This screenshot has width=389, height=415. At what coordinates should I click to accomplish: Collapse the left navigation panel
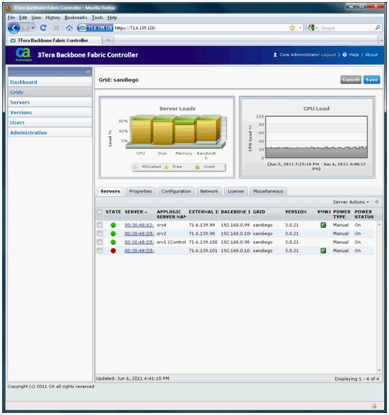tap(88, 72)
